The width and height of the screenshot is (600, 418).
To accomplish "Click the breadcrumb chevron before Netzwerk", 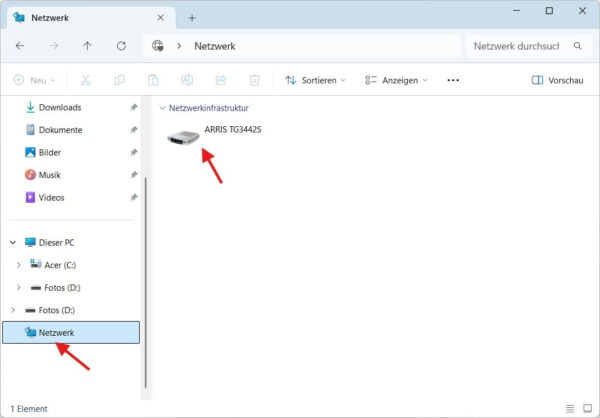I will [179, 46].
